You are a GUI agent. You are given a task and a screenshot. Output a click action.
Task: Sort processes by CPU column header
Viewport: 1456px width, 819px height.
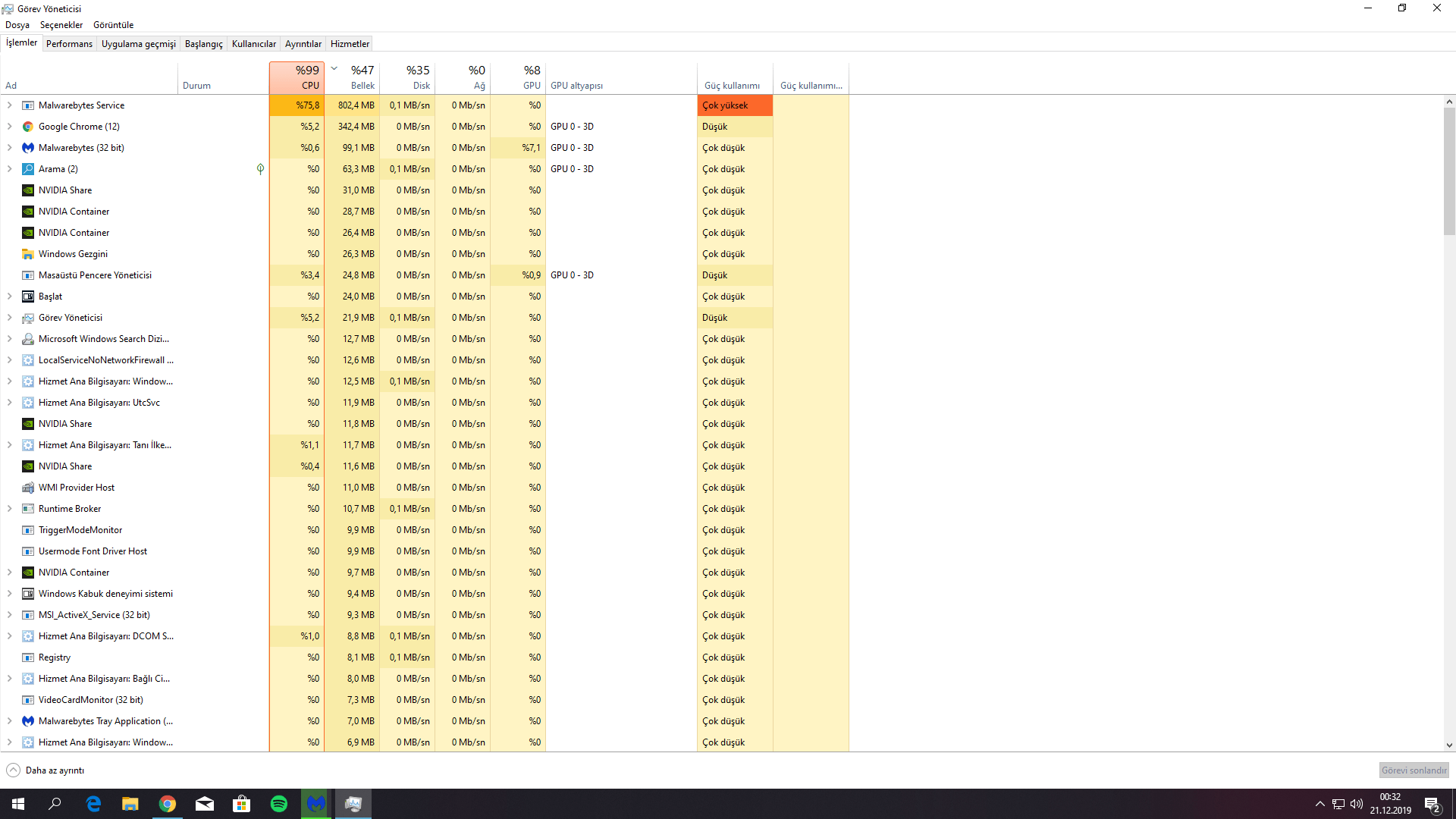point(297,77)
